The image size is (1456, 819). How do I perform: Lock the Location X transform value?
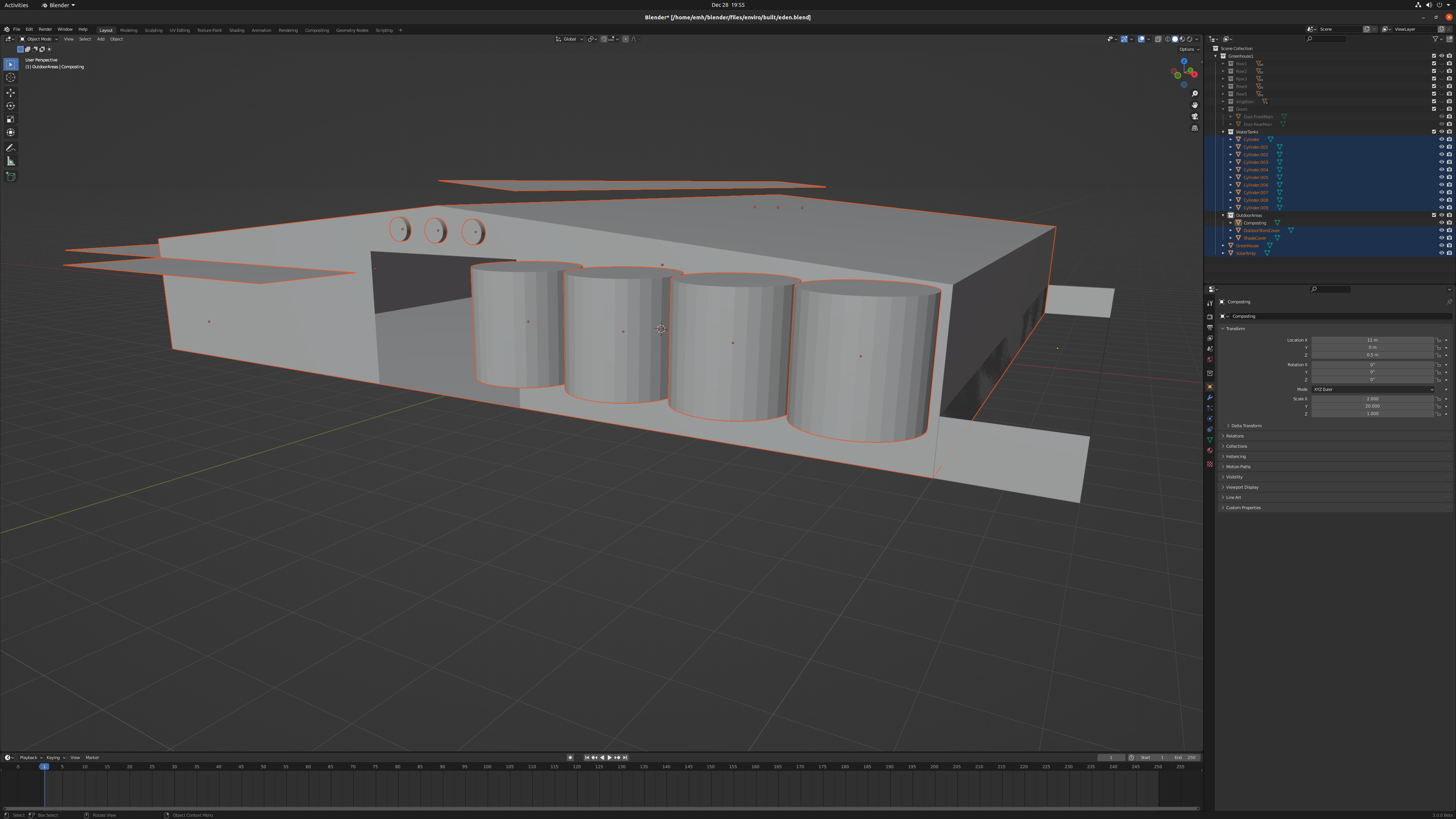point(1439,340)
